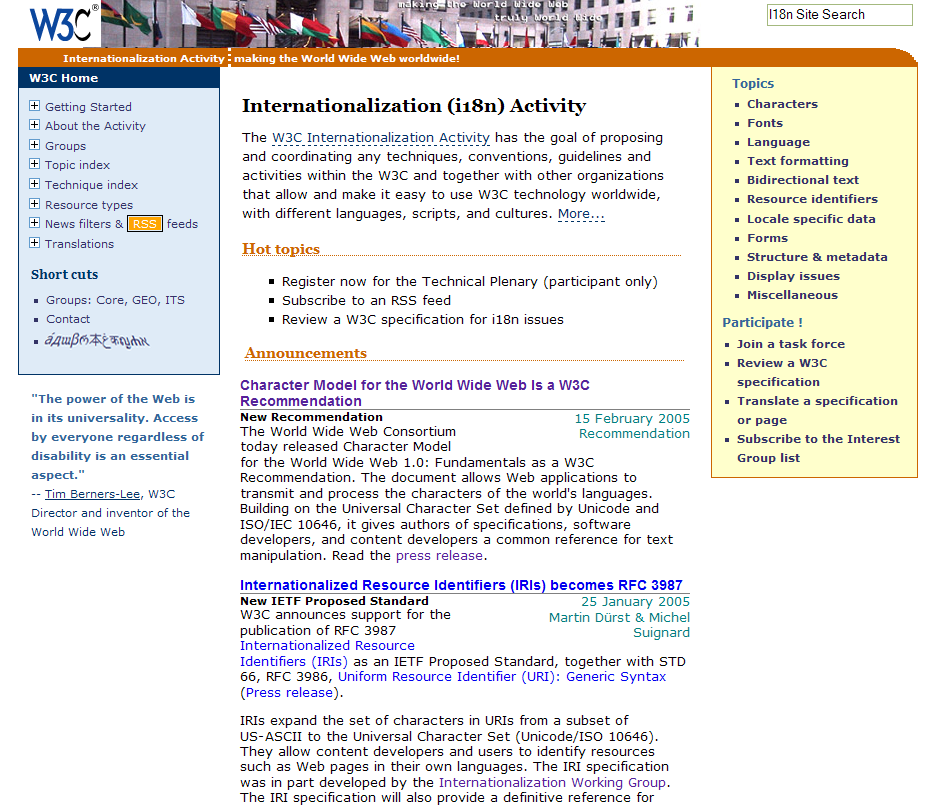Open the Topic index menu item
The width and height of the screenshot is (937, 808).
coord(78,165)
